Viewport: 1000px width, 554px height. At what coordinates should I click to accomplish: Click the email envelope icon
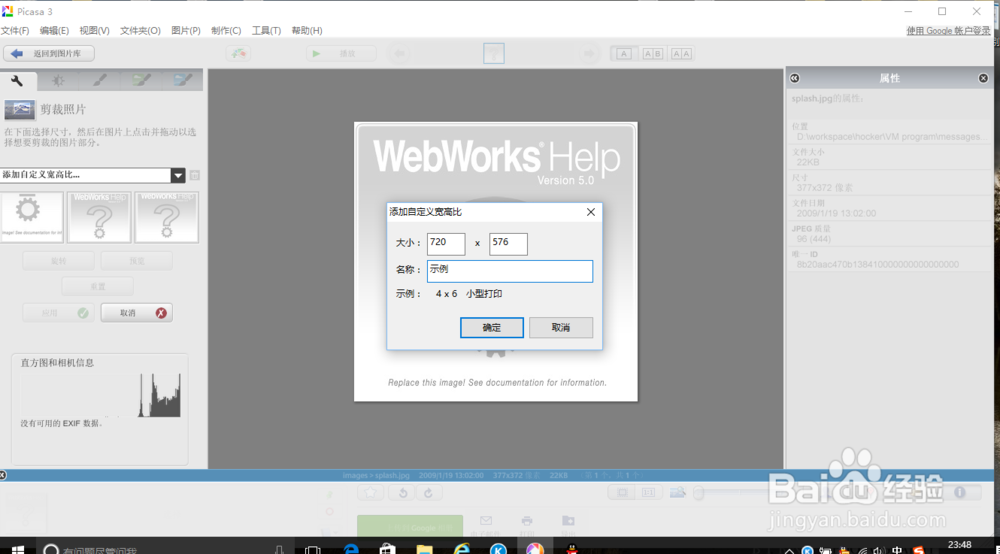[486, 521]
